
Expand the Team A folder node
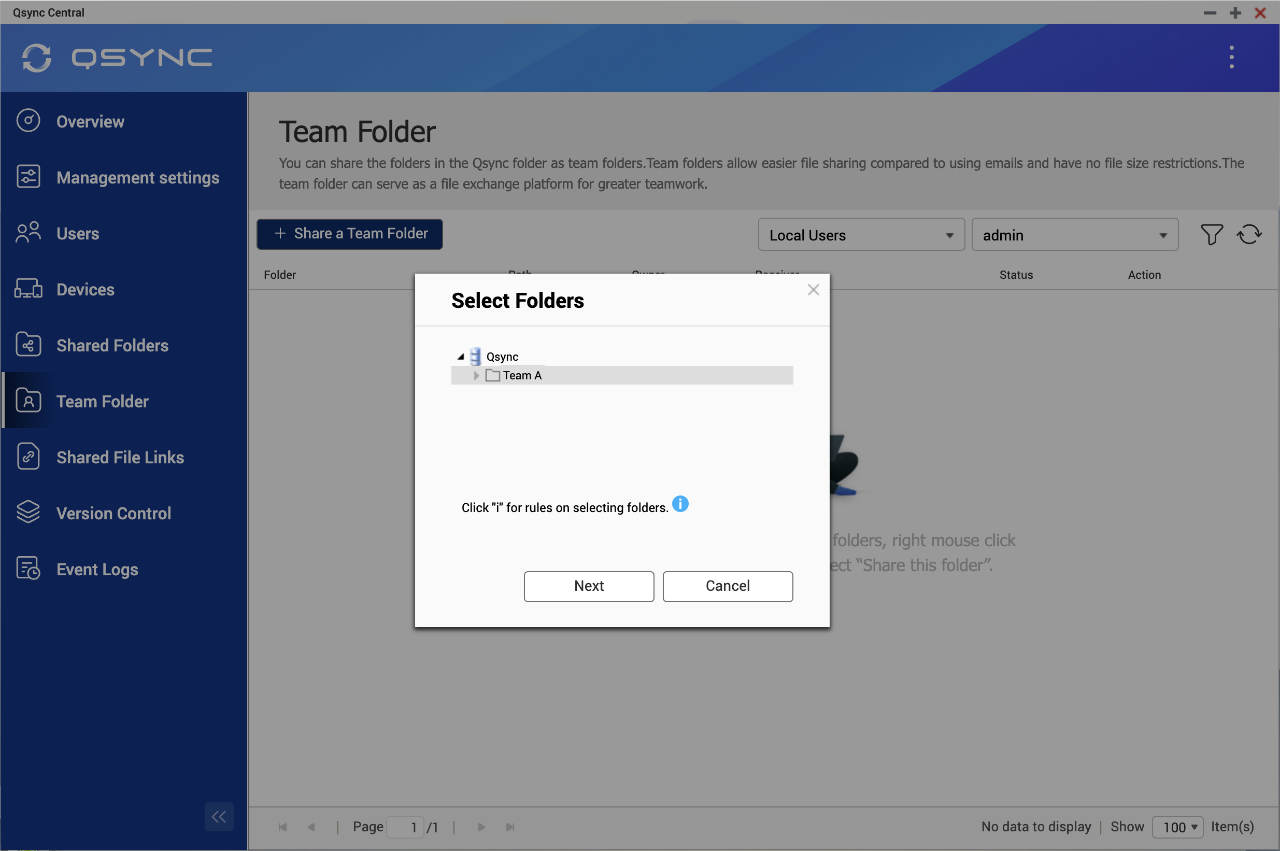[x=476, y=376]
